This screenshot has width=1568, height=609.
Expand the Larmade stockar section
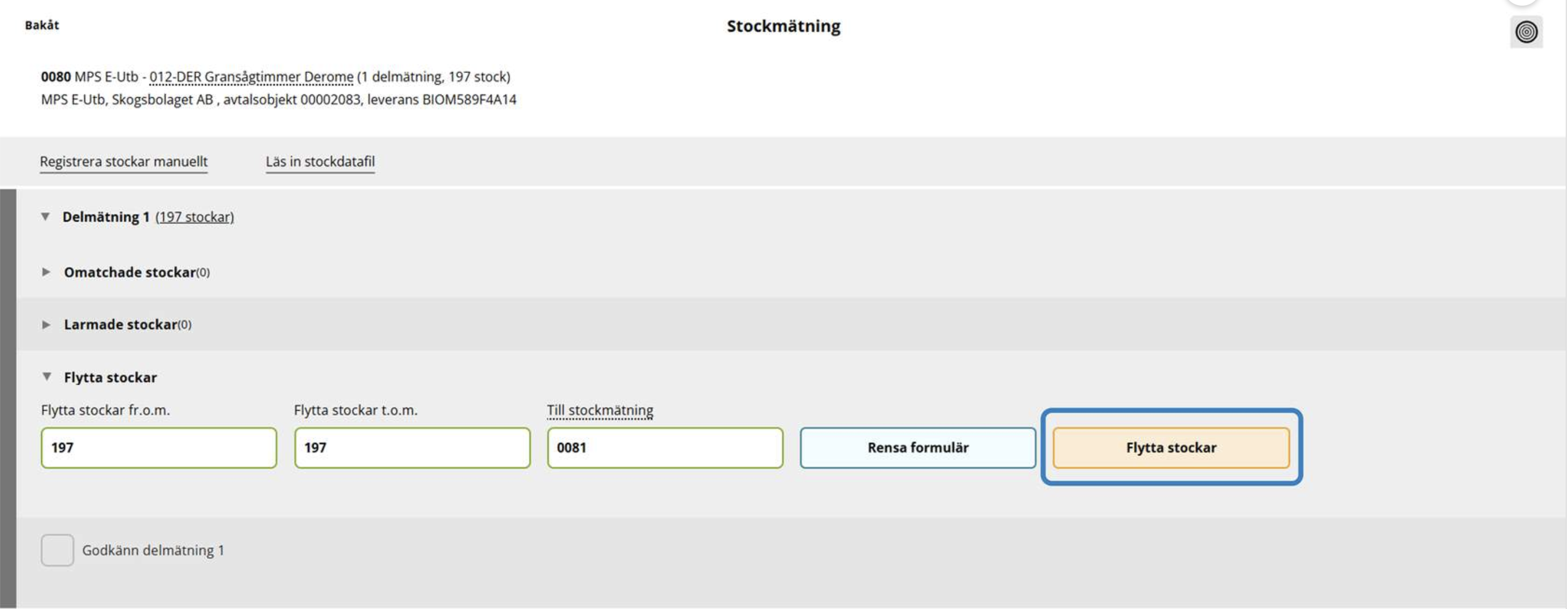[46, 325]
